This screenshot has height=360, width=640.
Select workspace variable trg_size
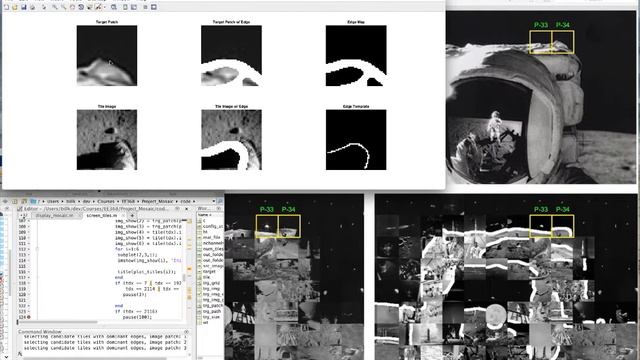[211, 317]
